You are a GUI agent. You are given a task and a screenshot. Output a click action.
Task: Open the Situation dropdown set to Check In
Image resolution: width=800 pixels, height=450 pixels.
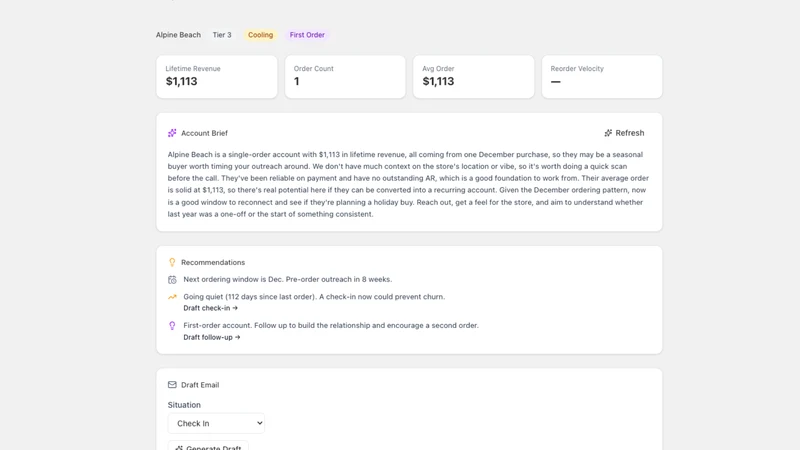click(216, 423)
